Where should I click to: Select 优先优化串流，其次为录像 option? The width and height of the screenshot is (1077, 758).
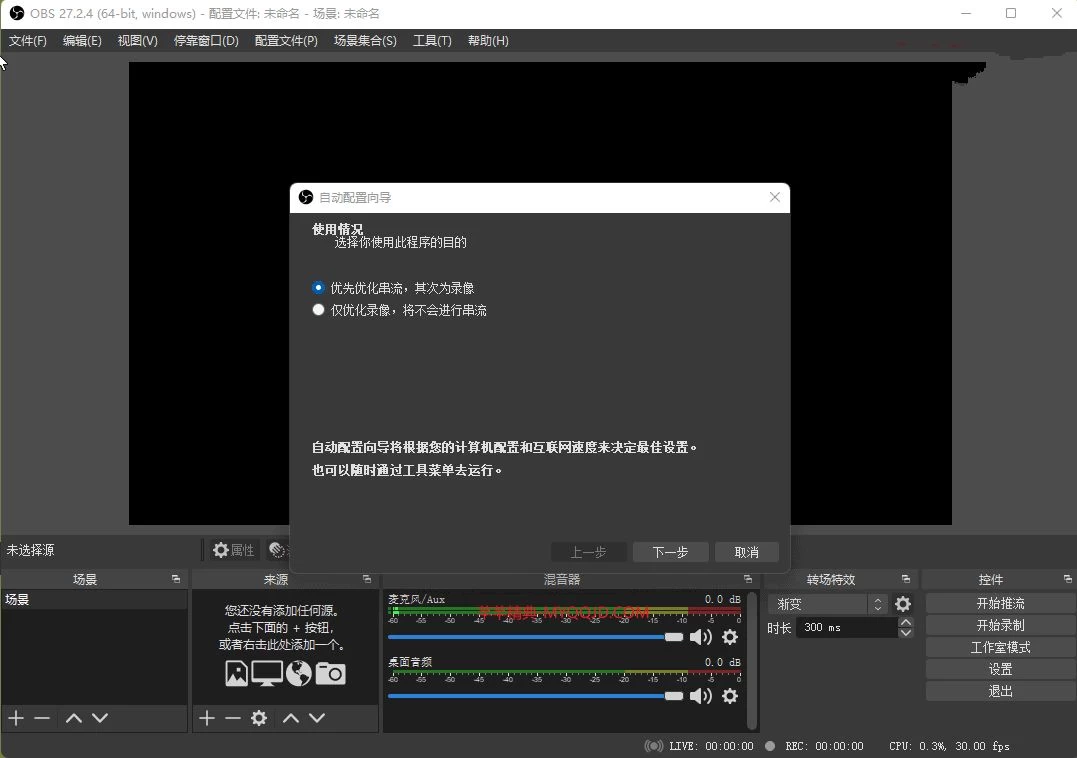point(318,287)
